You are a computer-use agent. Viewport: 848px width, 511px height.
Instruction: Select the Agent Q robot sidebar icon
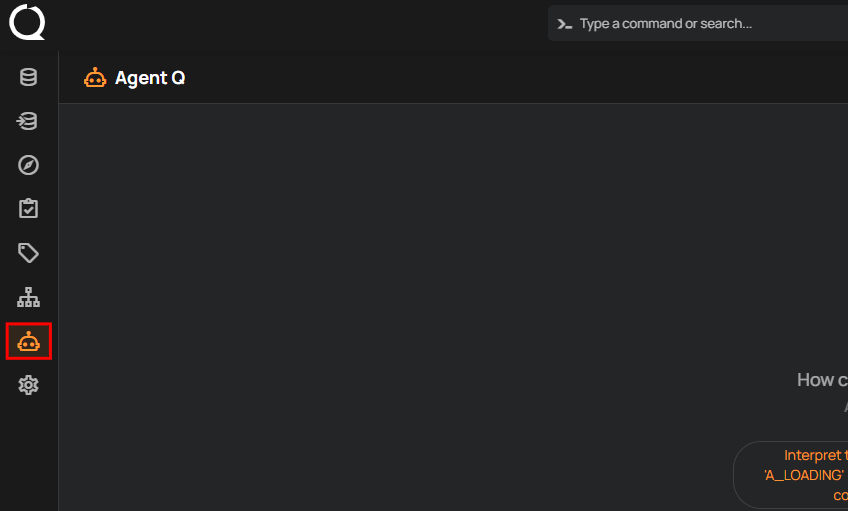pos(28,342)
